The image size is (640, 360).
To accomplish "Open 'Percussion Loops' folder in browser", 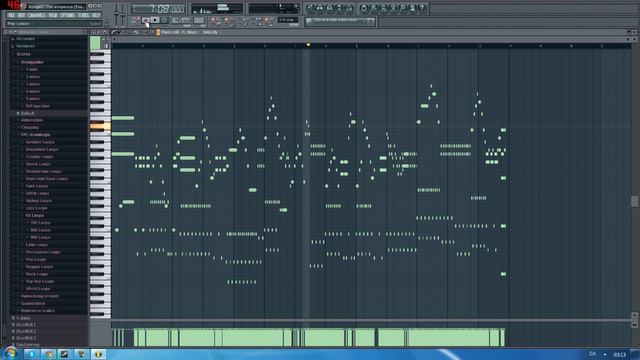I will click(42, 252).
